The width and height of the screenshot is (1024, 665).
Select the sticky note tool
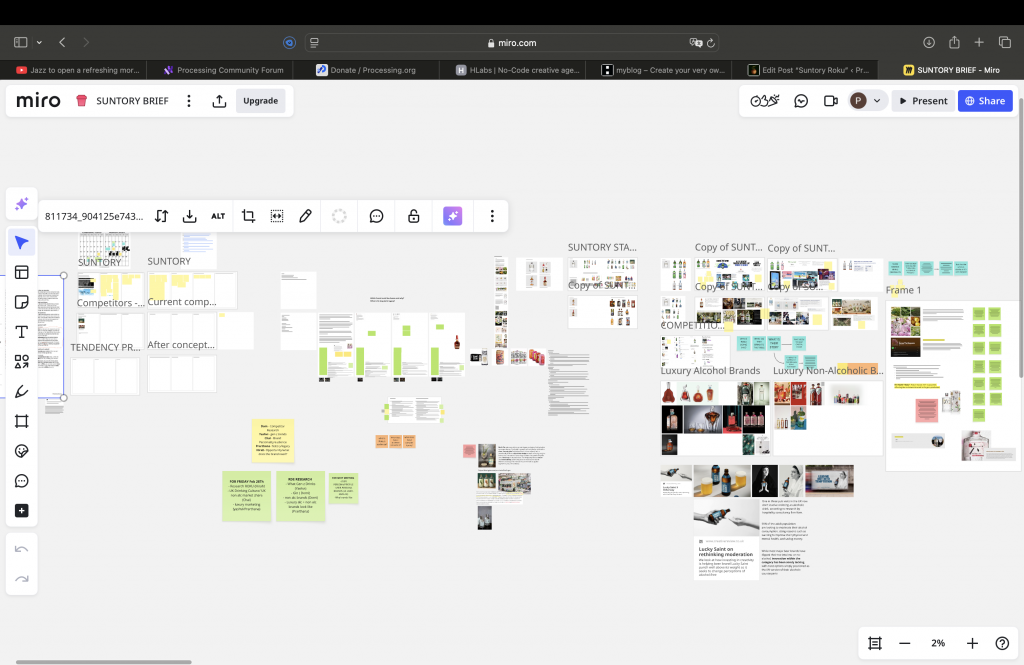click(x=22, y=302)
